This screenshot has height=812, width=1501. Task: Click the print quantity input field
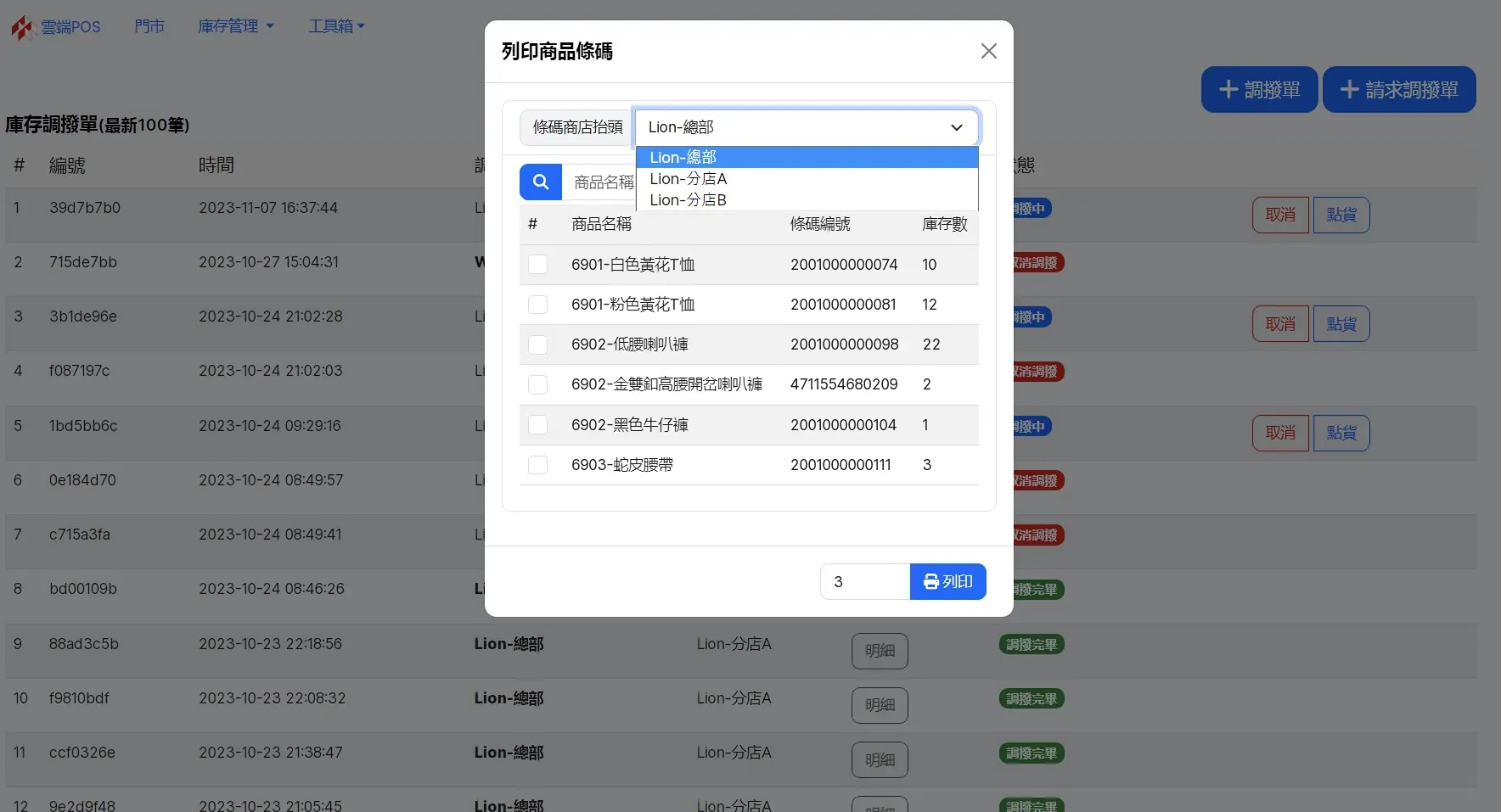click(864, 582)
